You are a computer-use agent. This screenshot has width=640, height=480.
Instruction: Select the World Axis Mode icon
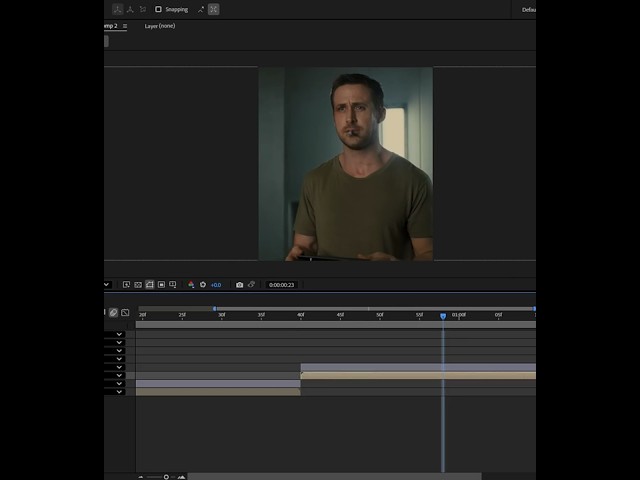(130, 9)
